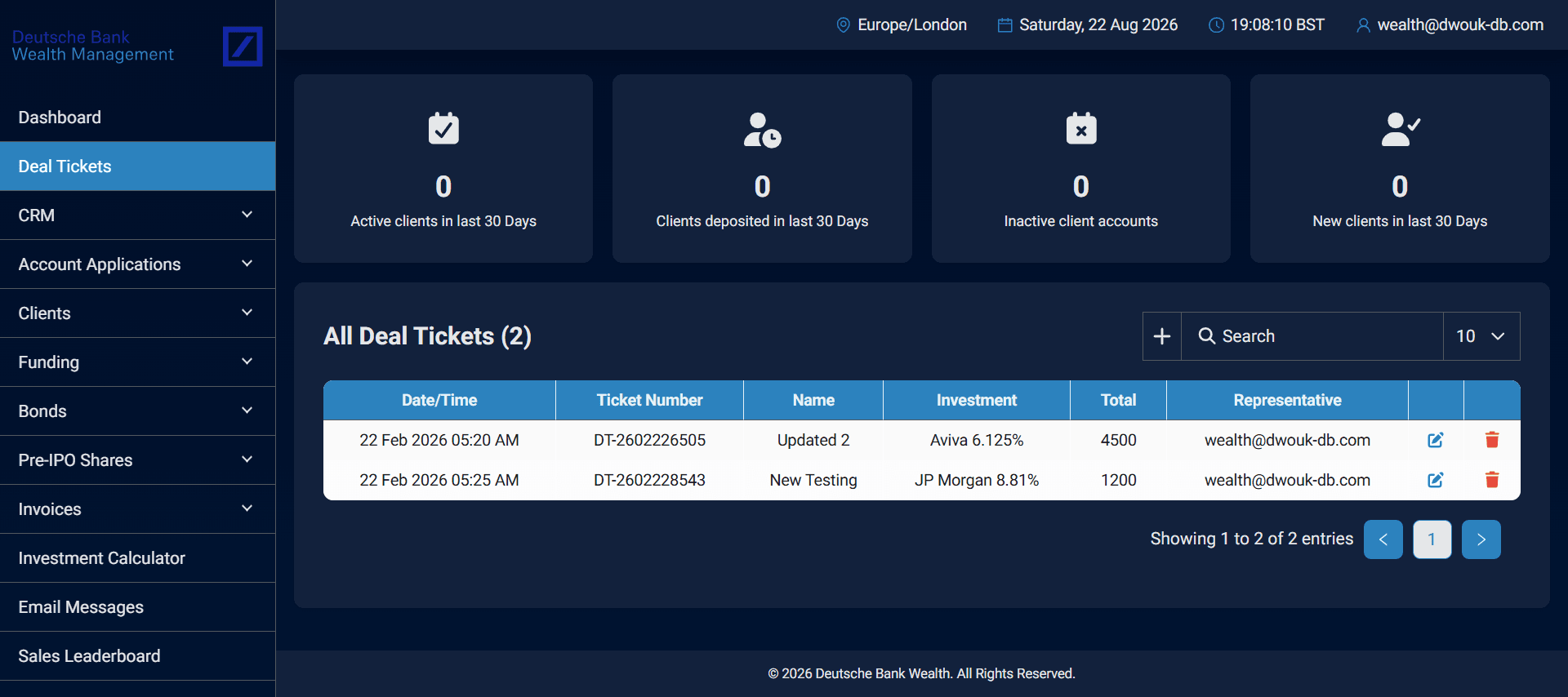Click the cell 22 Feb 2026 05:25 AM

point(439,480)
